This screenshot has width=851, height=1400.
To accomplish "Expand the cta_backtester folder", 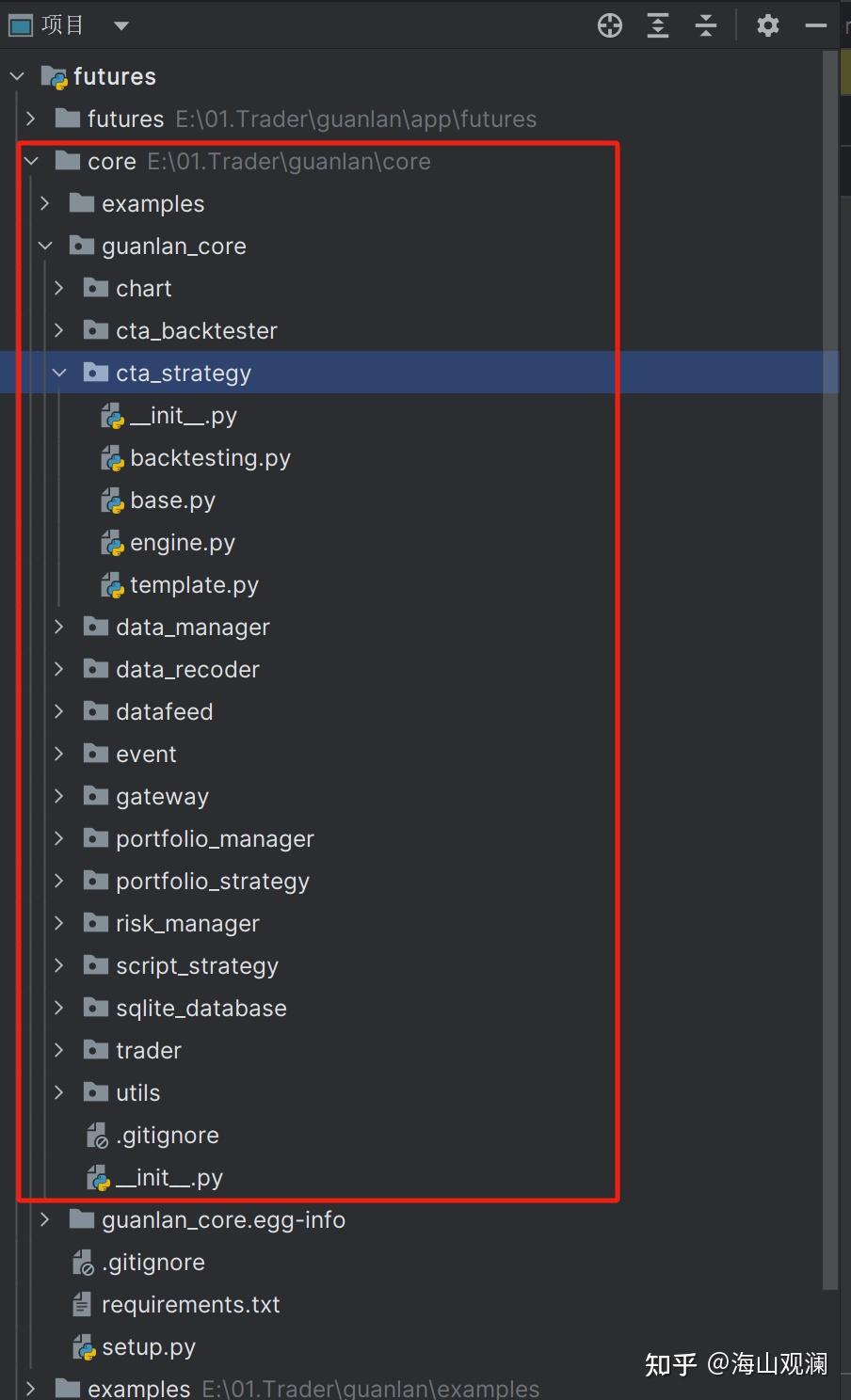I will click(59, 330).
